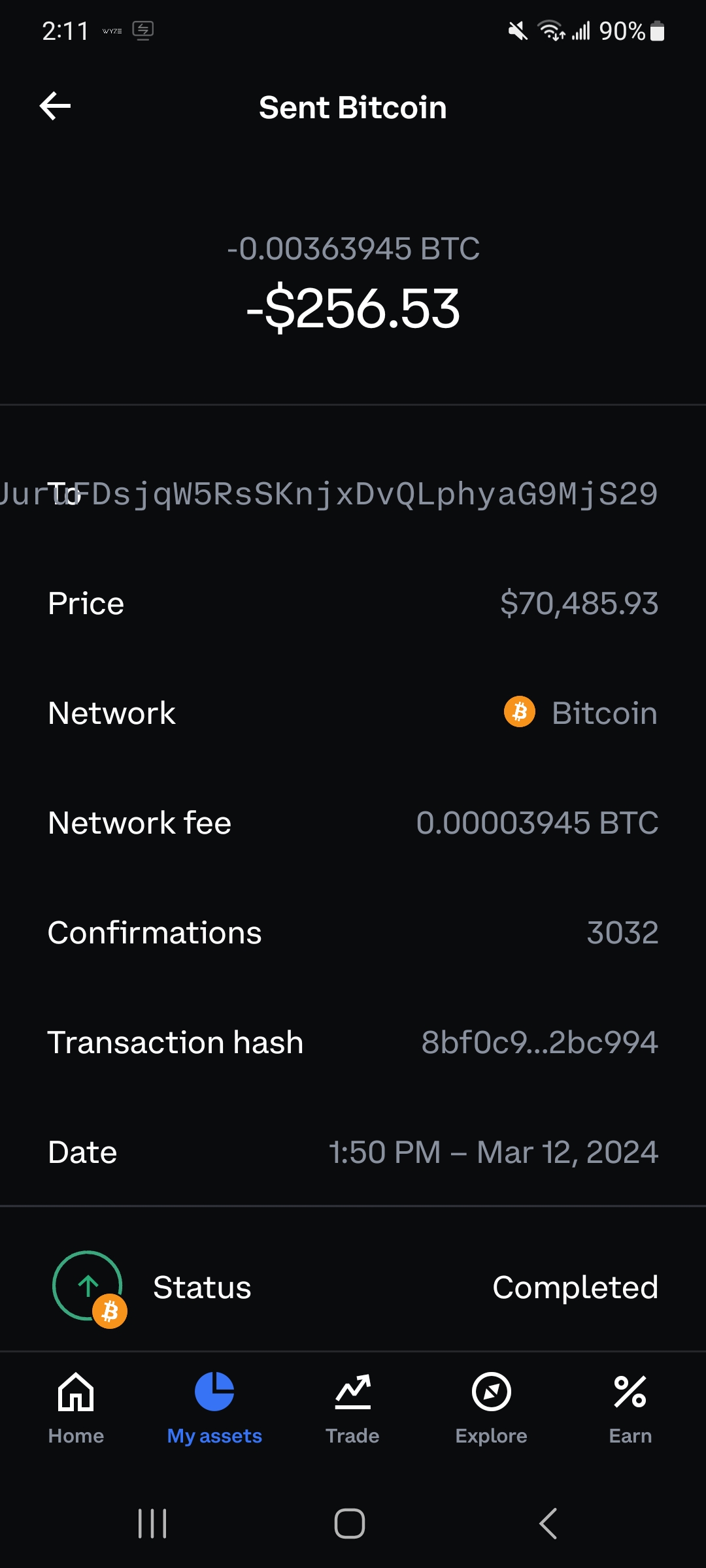Tap Android recent apps button
The height and width of the screenshot is (1568, 706).
pyautogui.click(x=152, y=1524)
